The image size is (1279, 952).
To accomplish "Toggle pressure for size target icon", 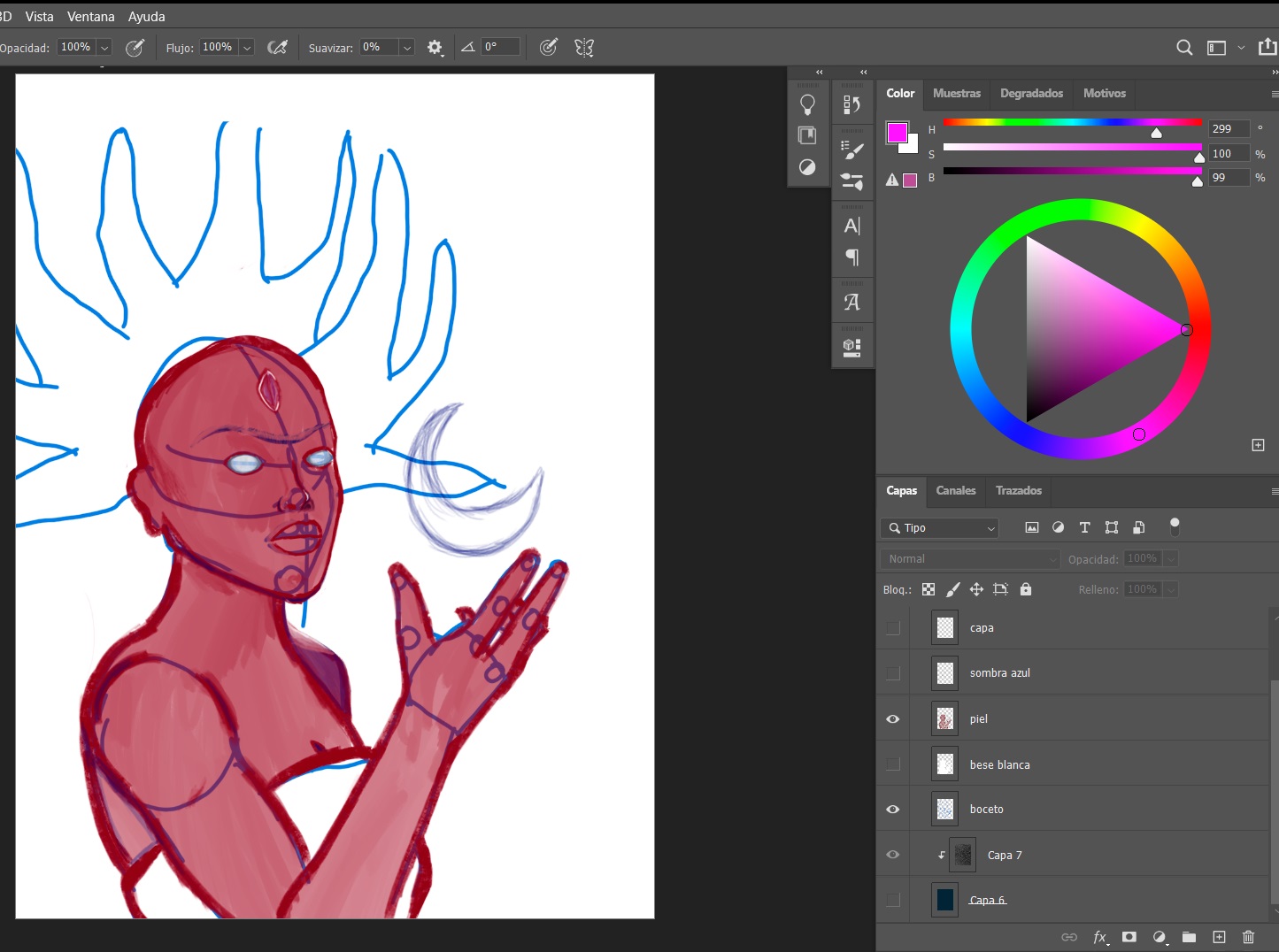I will (x=549, y=48).
